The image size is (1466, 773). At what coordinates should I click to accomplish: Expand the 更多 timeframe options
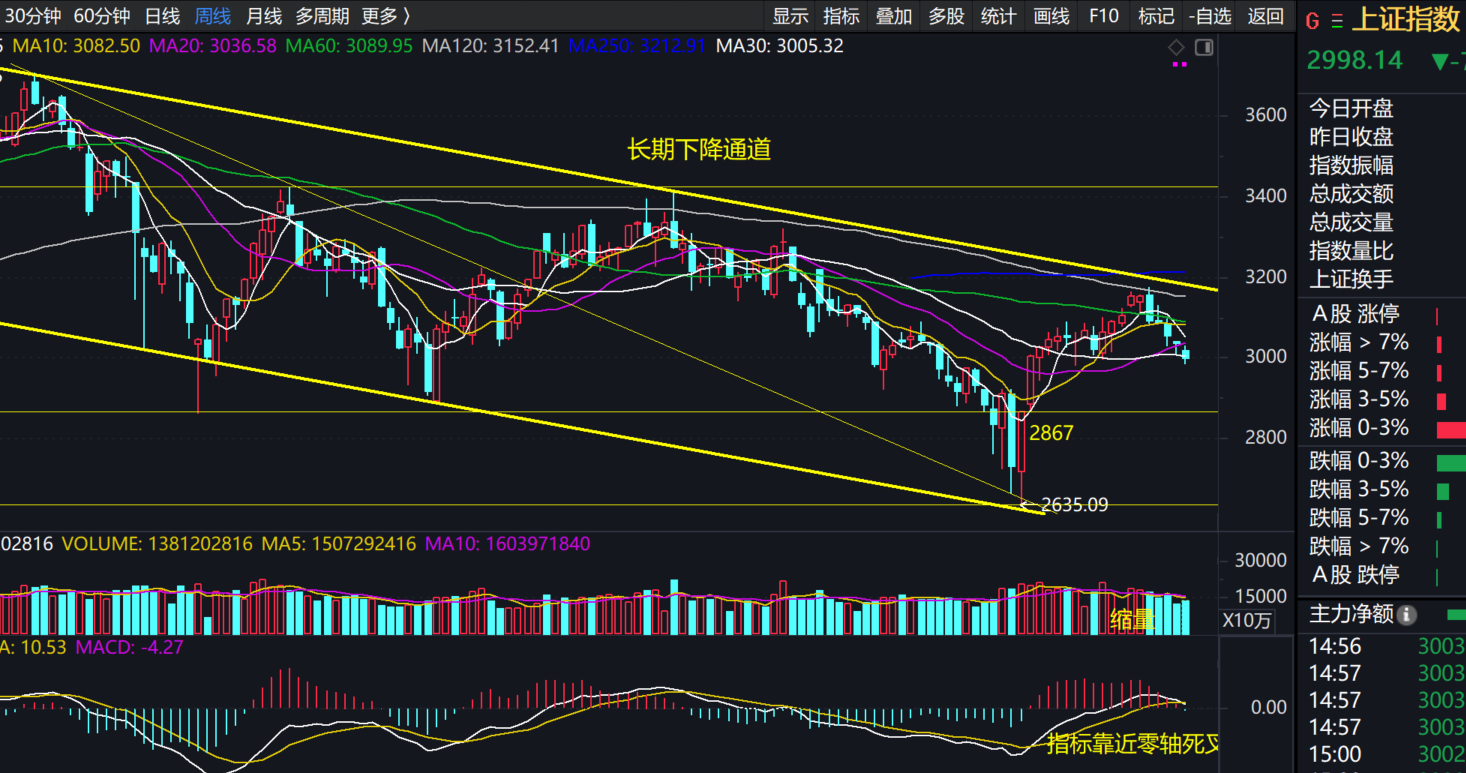pyautogui.click(x=386, y=16)
